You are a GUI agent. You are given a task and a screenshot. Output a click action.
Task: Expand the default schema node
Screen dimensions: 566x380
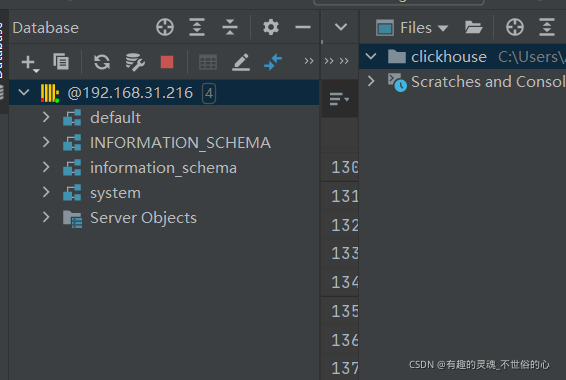pyautogui.click(x=46, y=117)
